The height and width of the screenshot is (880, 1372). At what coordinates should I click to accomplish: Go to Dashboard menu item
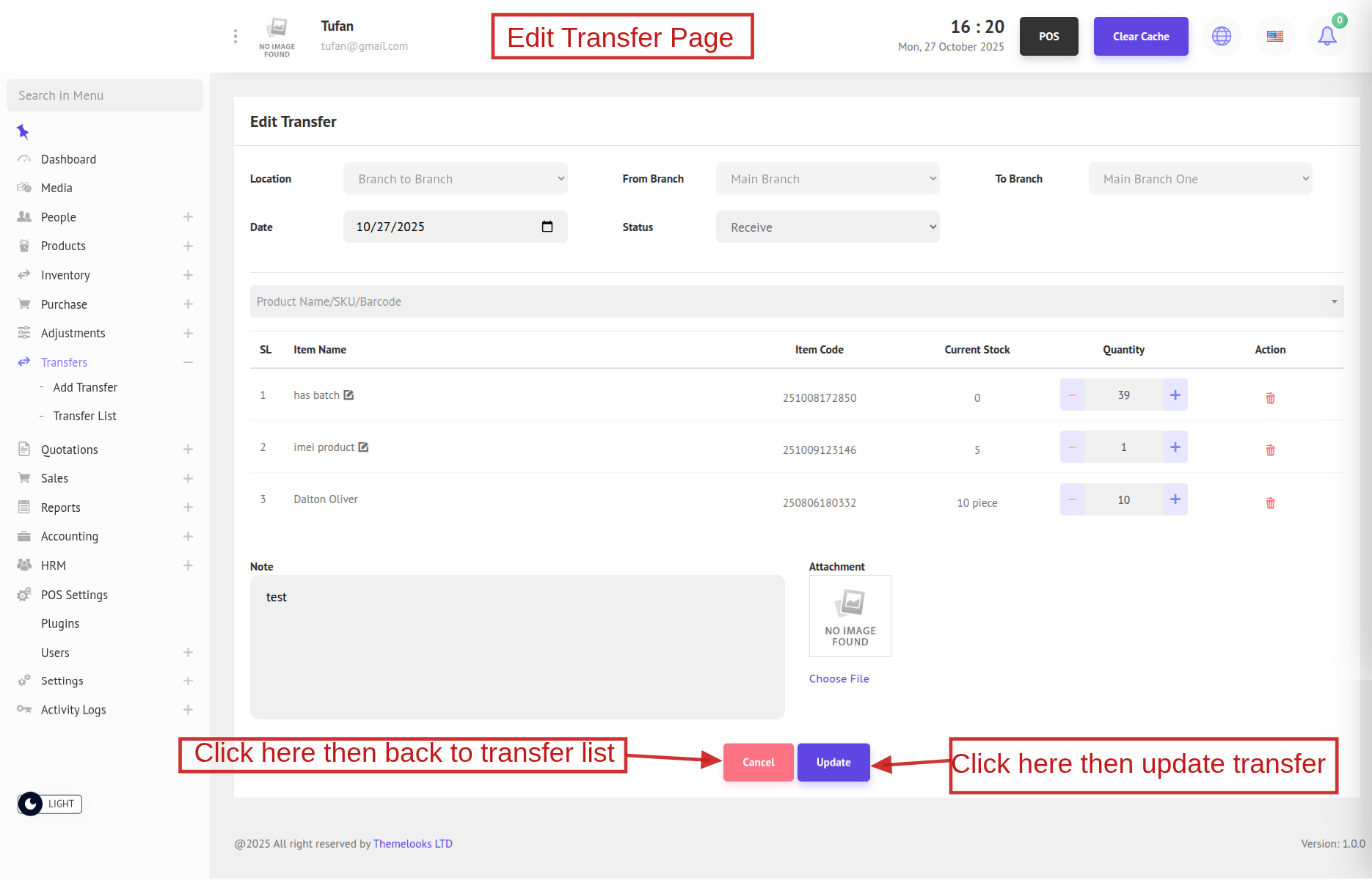pyautogui.click(x=68, y=159)
